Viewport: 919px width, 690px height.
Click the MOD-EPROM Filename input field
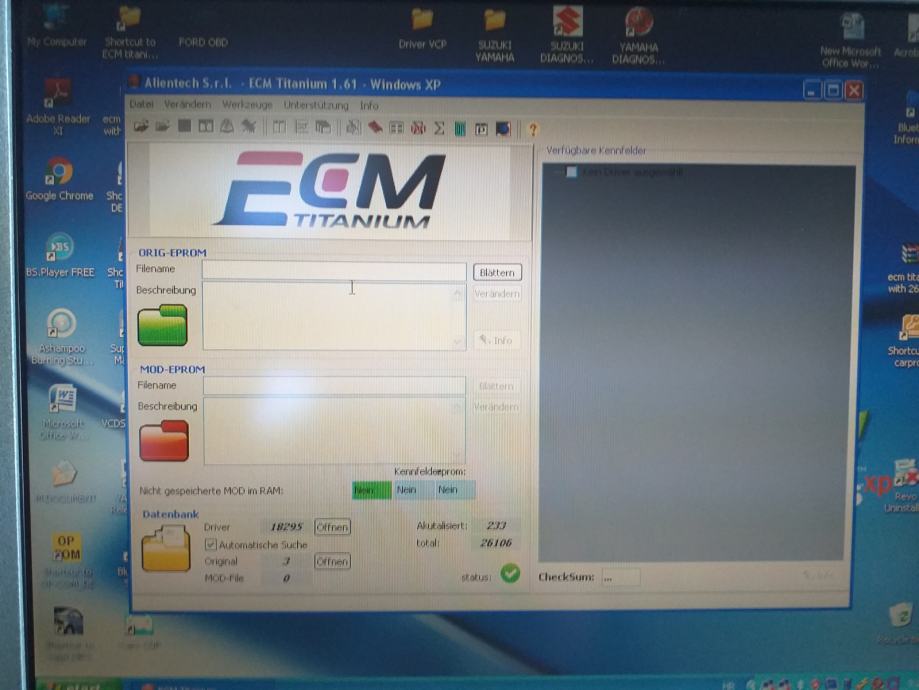coord(334,386)
